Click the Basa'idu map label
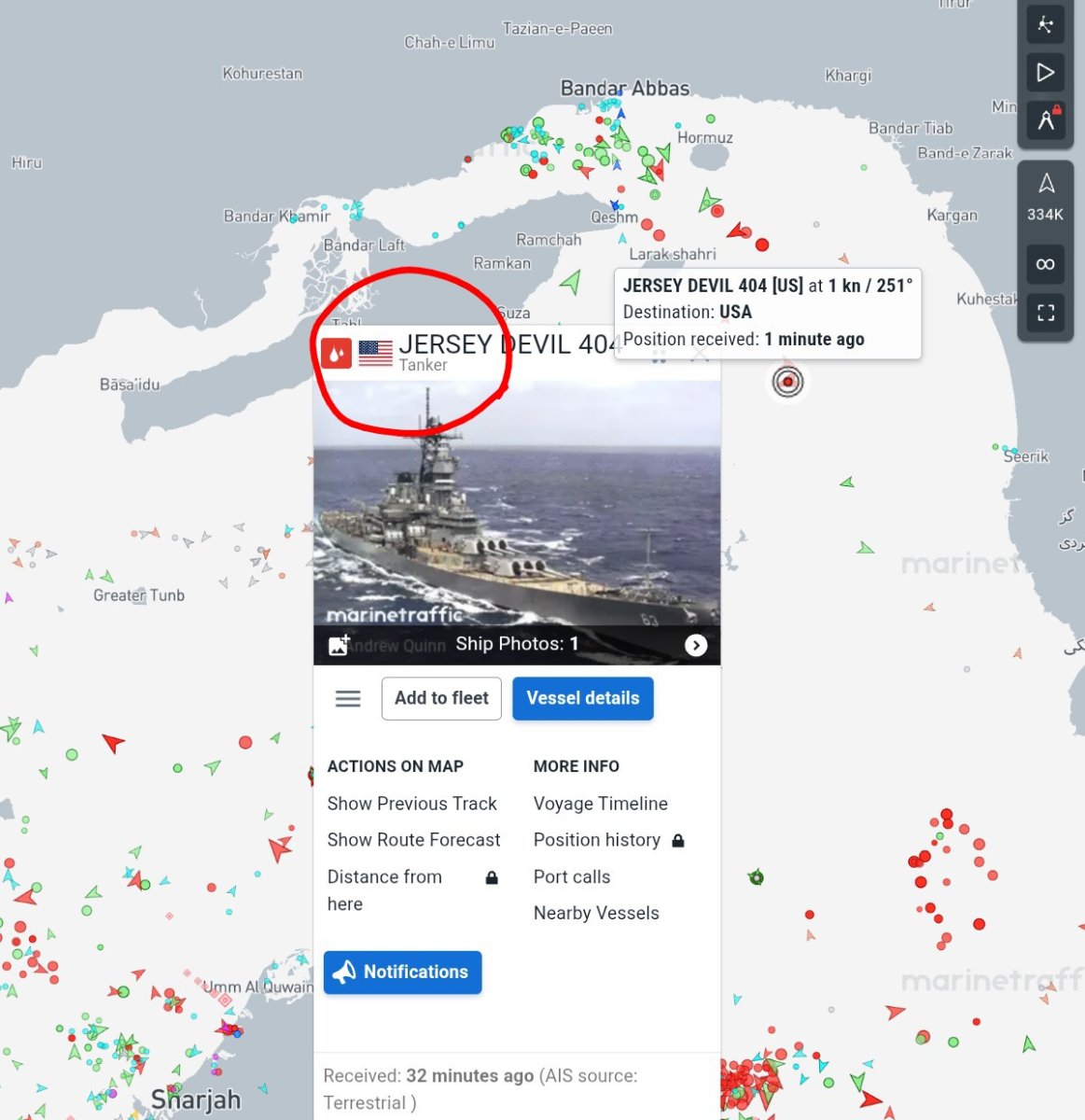The height and width of the screenshot is (1120, 1085). click(130, 384)
